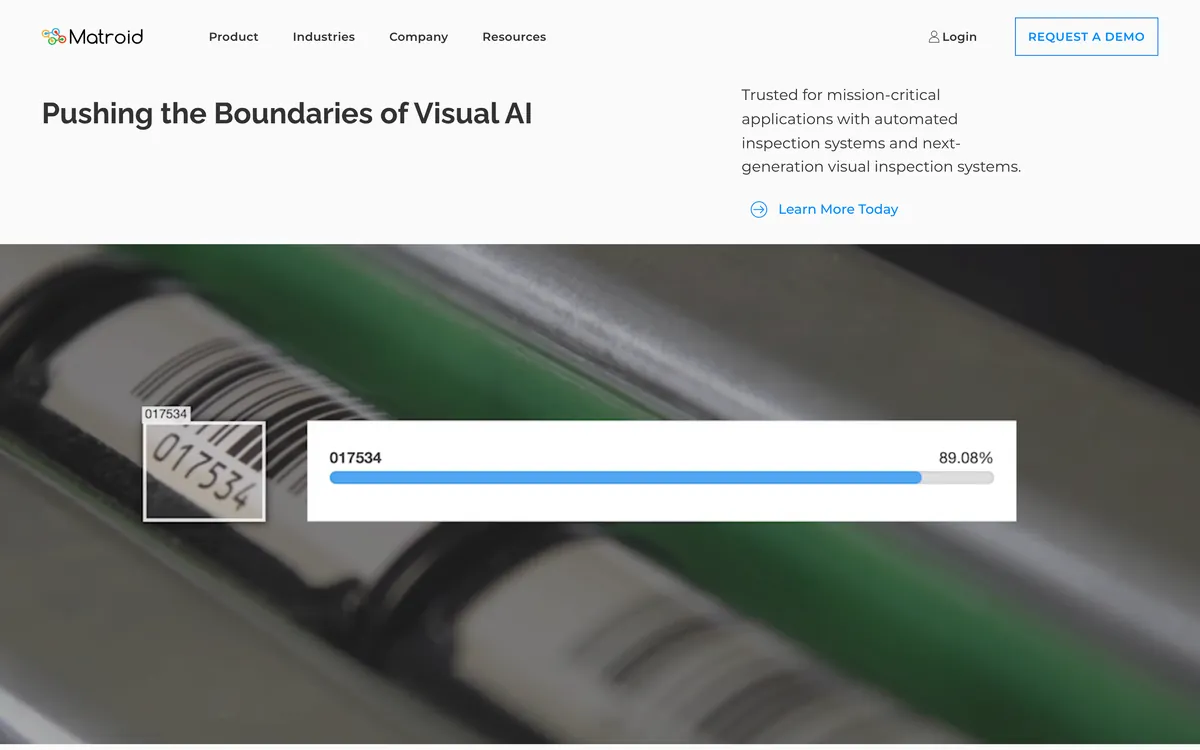Click the Matroid logo
Screen dimensions: 1200x750
92,37
